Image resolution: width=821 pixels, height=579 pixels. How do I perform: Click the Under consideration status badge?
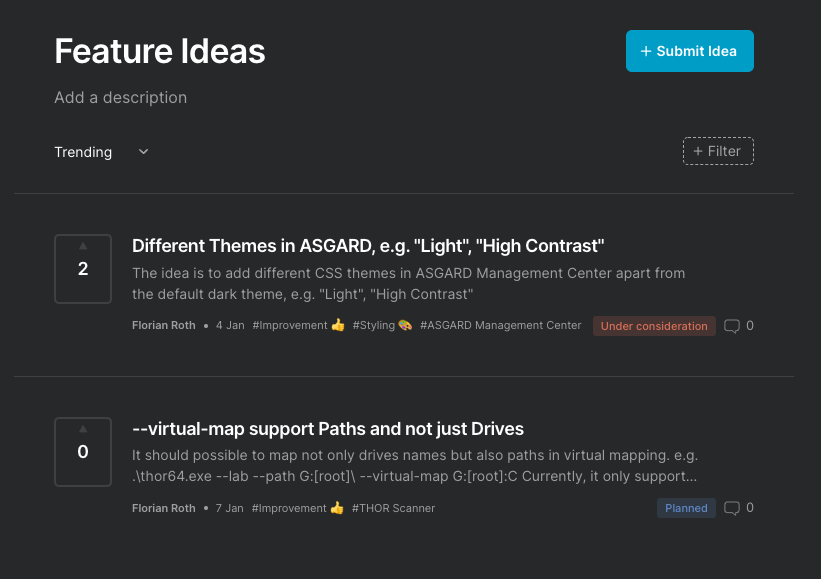click(x=654, y=326)
